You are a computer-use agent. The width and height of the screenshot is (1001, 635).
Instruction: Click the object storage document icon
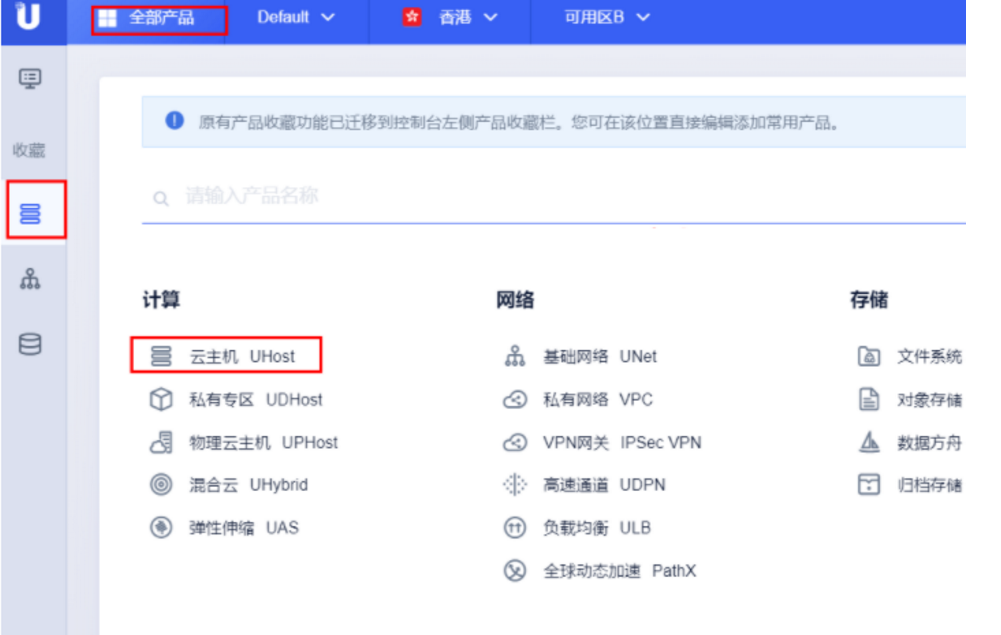click(869, 400)
